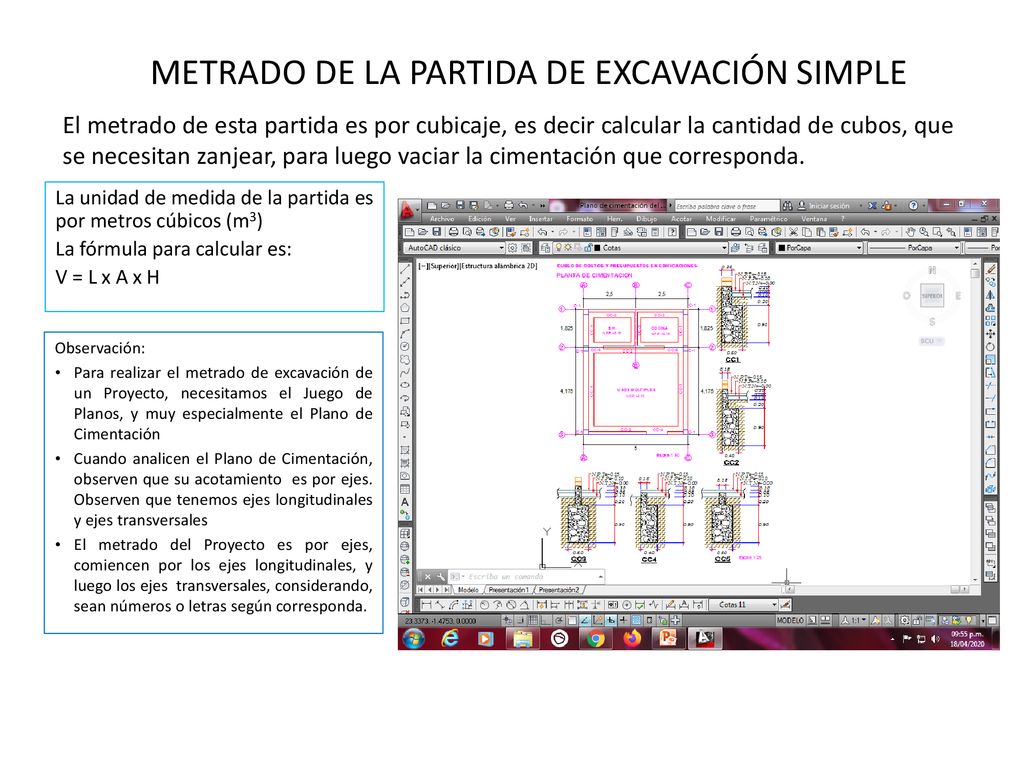The width and height of the screenshot is (1024, 768).
Task: Select the Spline tool in the draw toolbar
Action: [x=405, y=372]
